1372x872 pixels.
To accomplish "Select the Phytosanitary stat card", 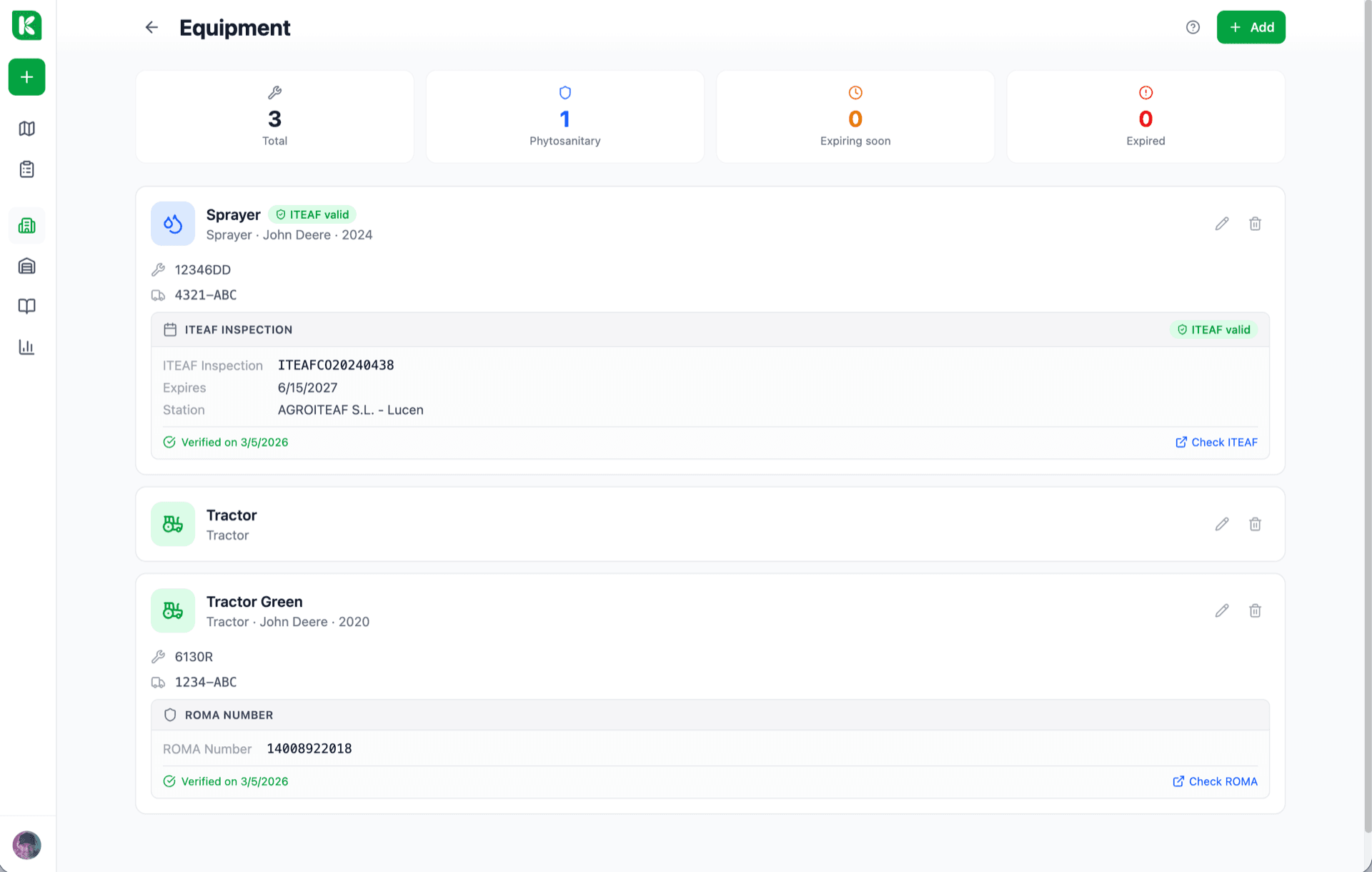I will click(x=565, y=117).
